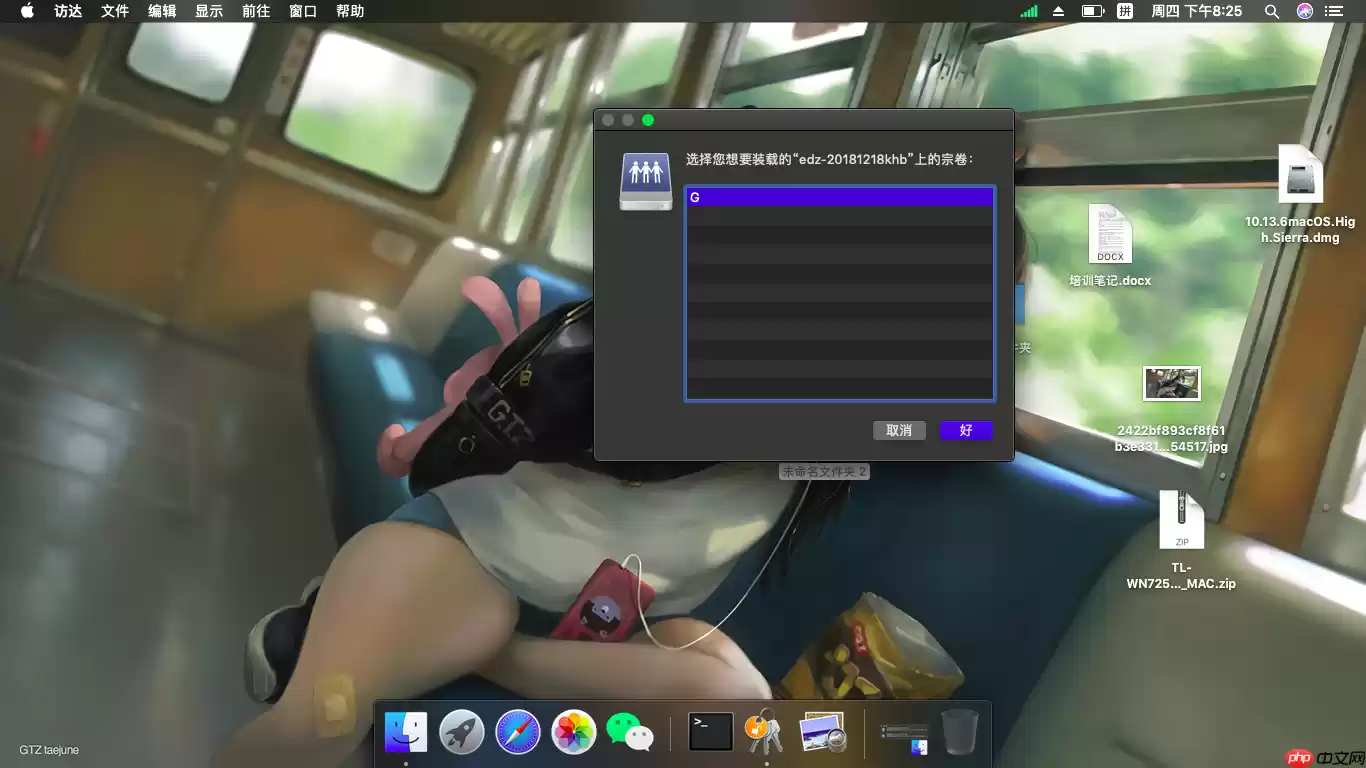Open Spotlight search in the menu bar
The image size is (1366, 768).
coord(1271,11)
